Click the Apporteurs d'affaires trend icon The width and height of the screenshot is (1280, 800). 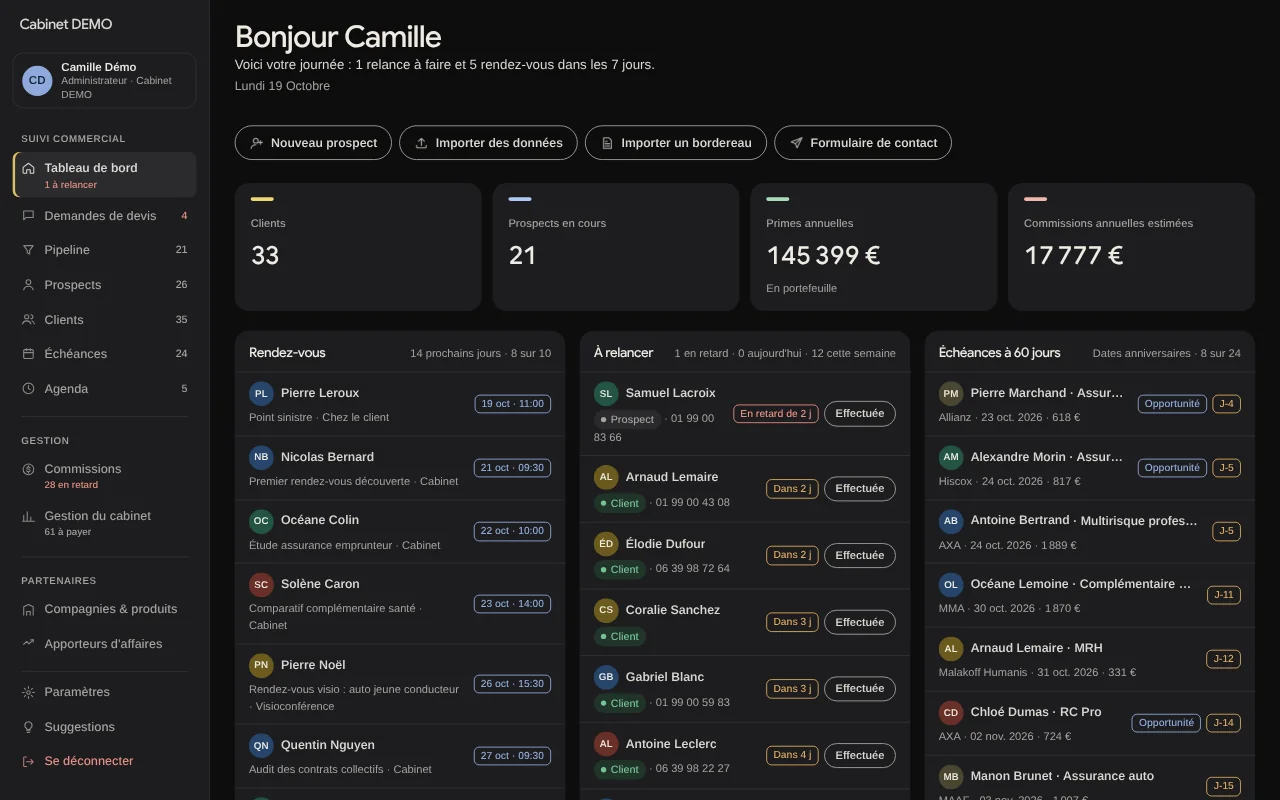(28, 644)
